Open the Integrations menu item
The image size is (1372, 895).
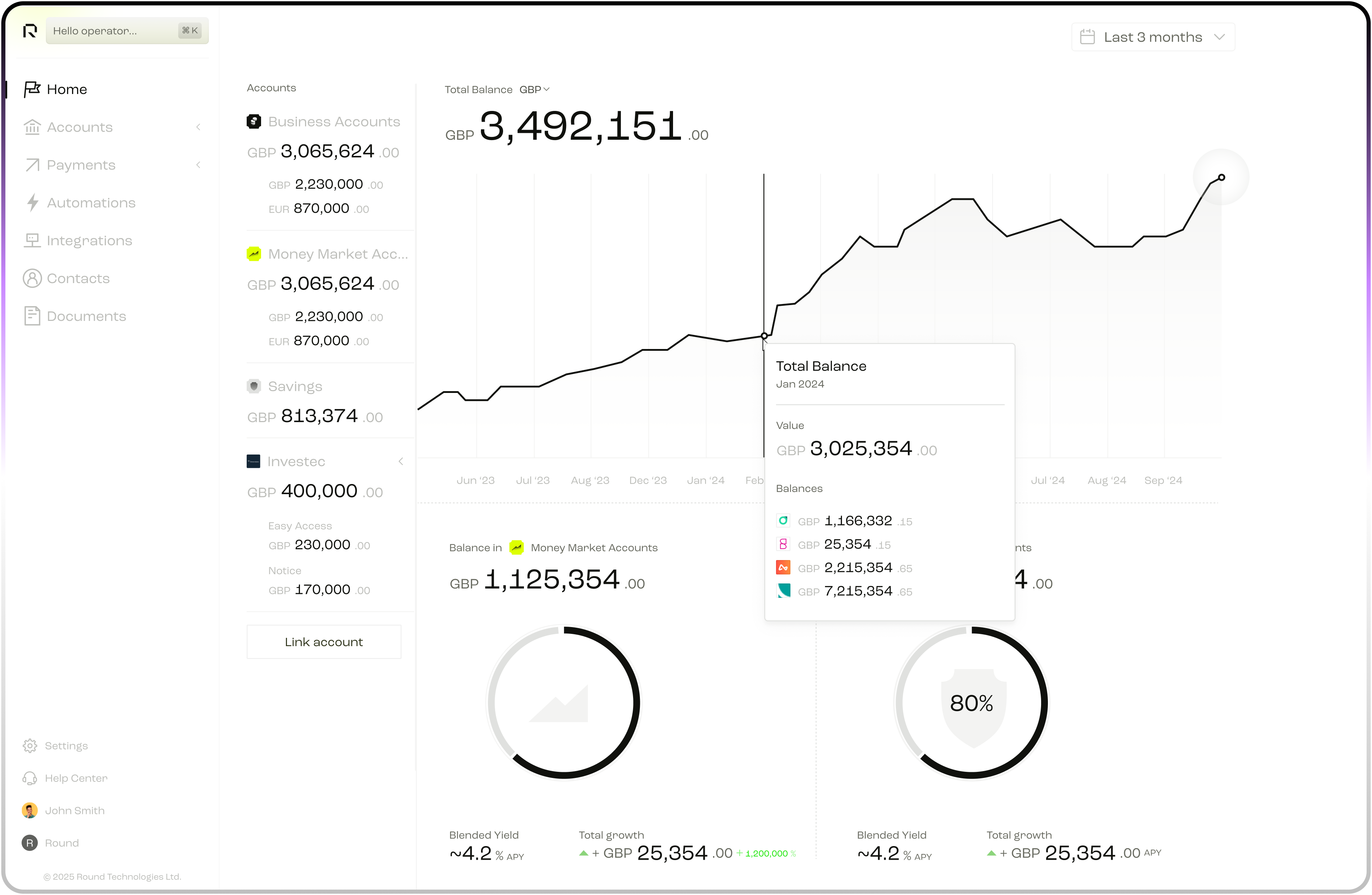(x=89, y=241)
